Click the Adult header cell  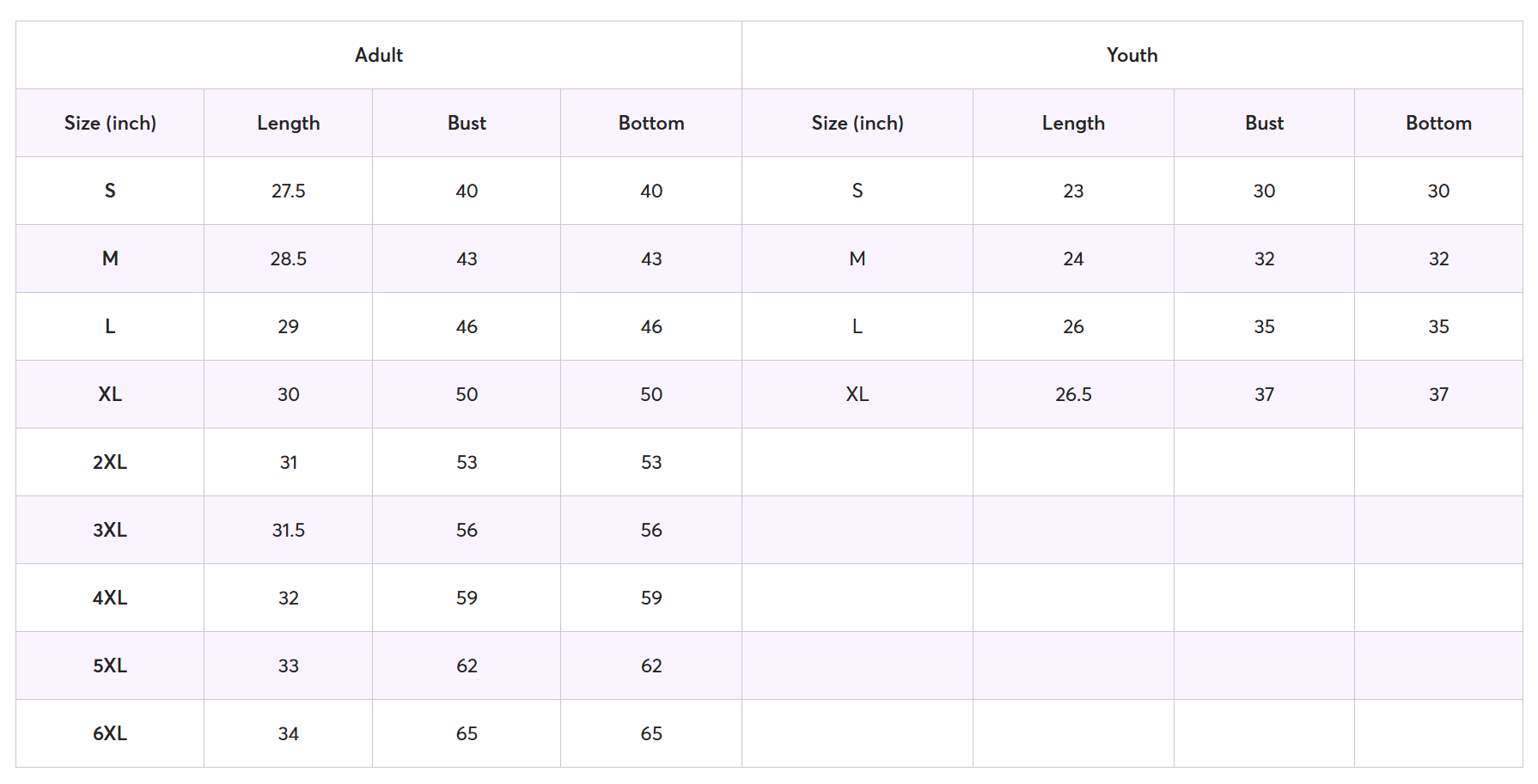(379, 55)
